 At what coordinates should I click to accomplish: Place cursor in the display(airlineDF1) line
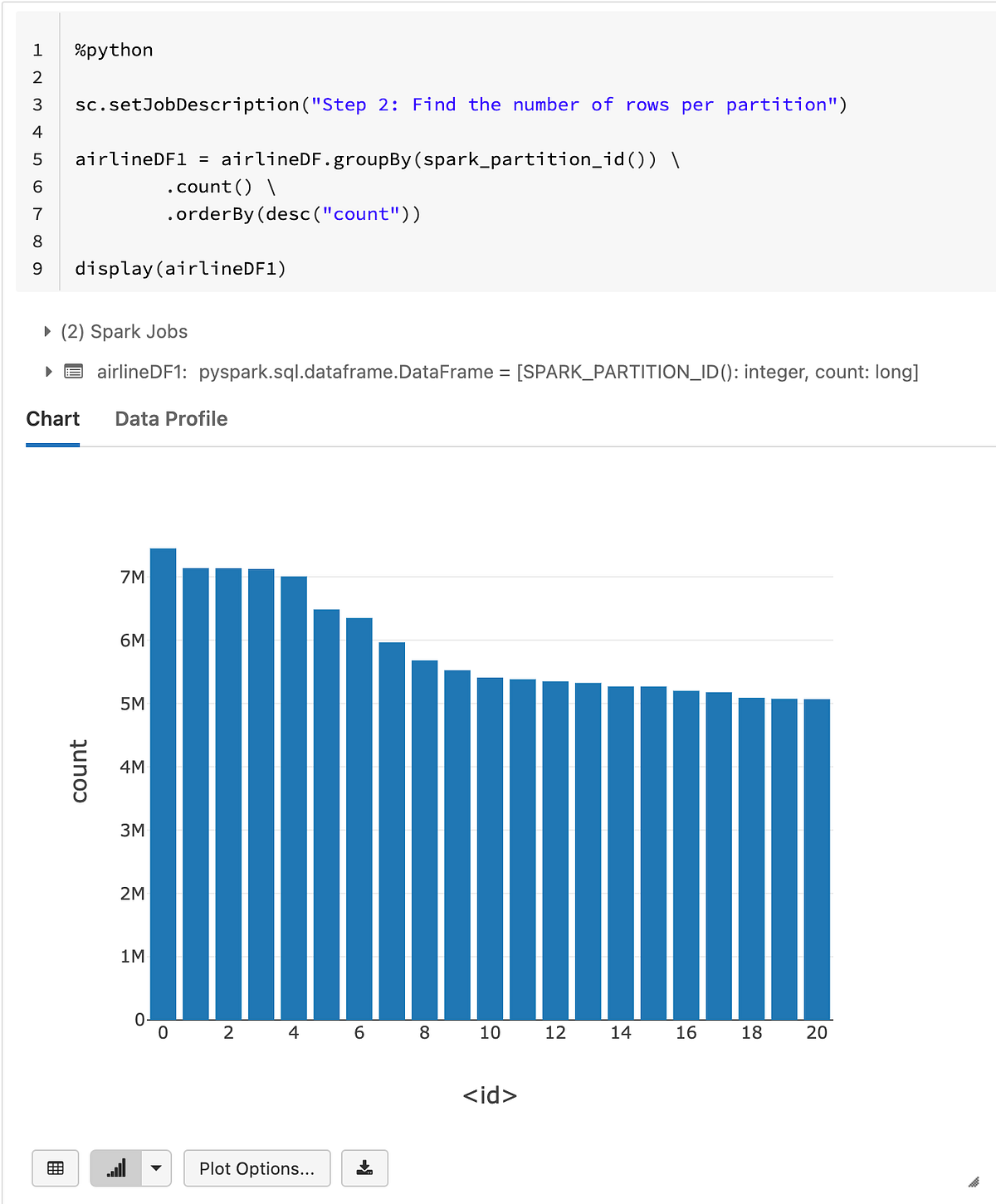181,268
